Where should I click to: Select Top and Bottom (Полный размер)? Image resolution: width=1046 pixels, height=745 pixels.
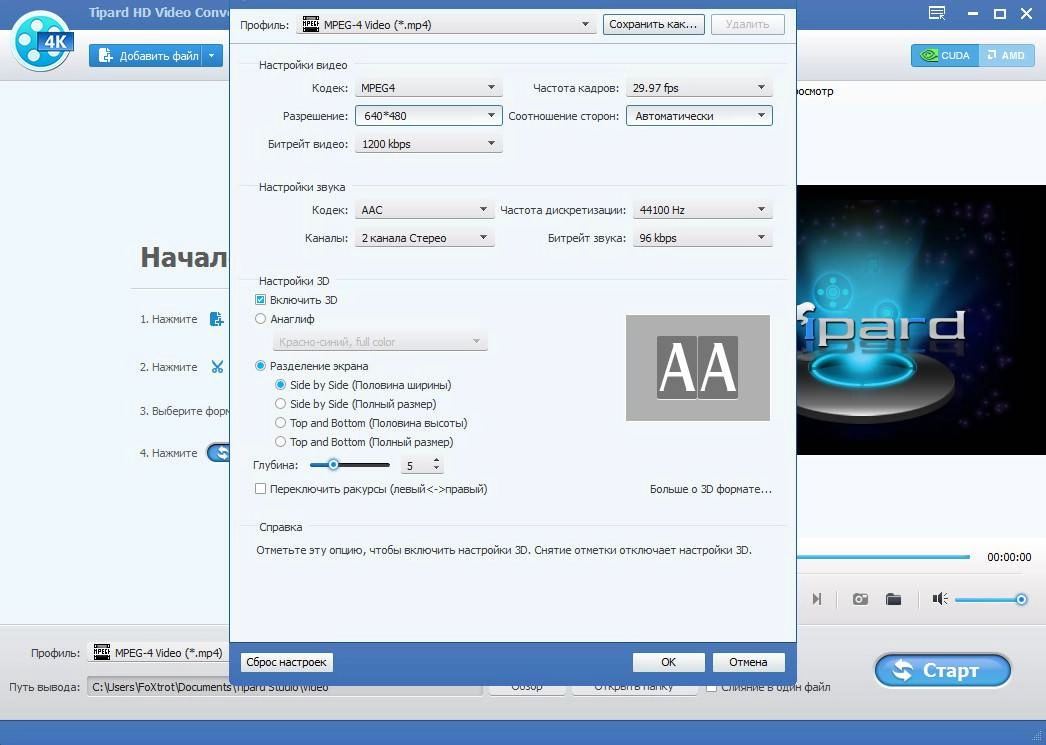coord(280,442)
